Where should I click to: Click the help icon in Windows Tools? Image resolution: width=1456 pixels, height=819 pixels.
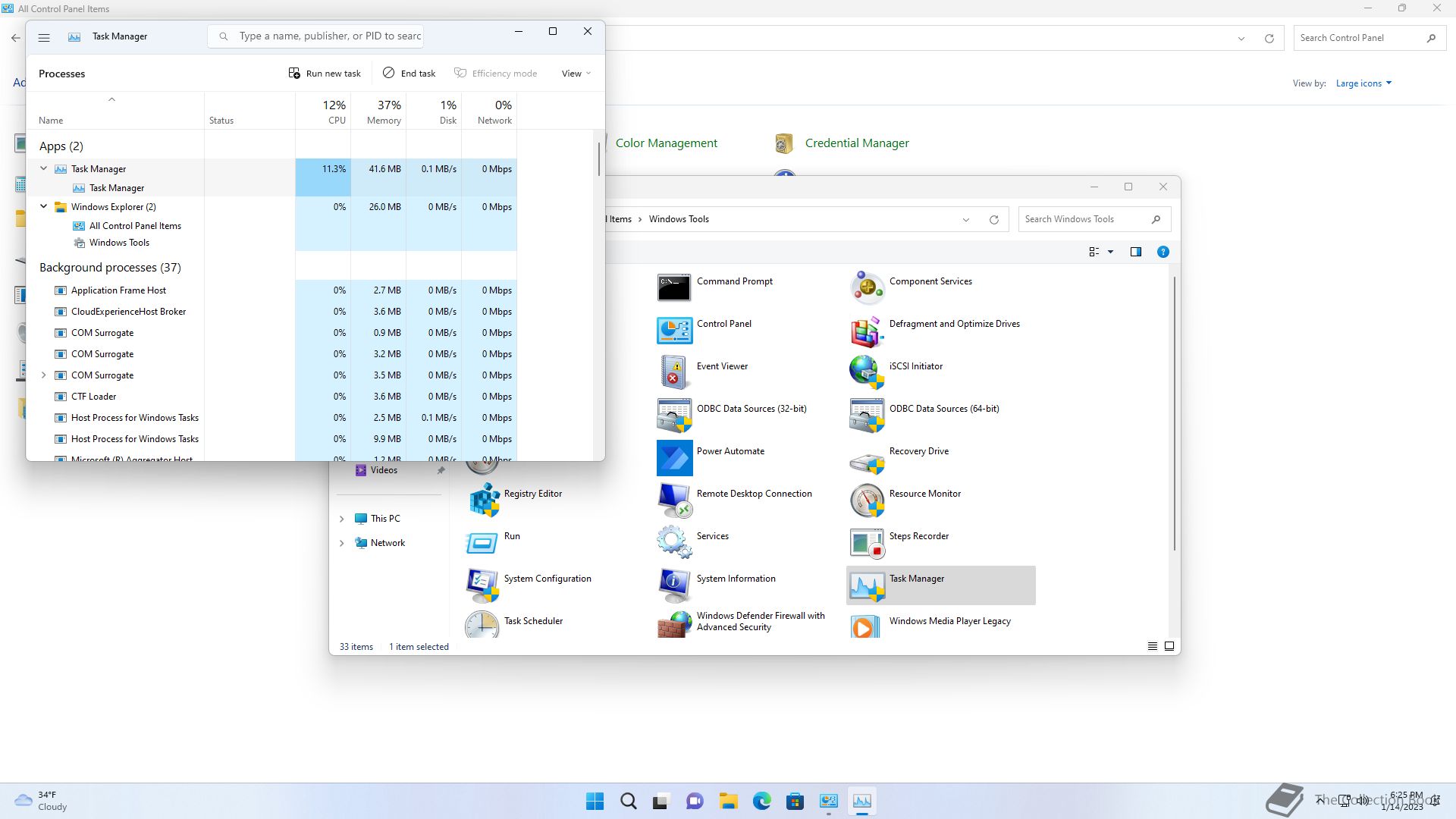coord(1163,252)
